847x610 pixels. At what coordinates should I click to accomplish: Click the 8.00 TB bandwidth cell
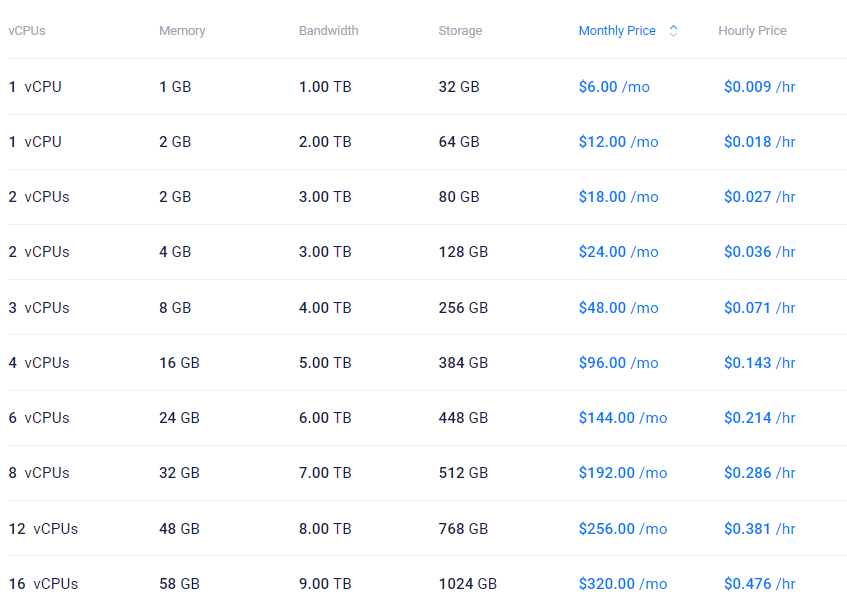pyautogui.click(x=325, y=529)
